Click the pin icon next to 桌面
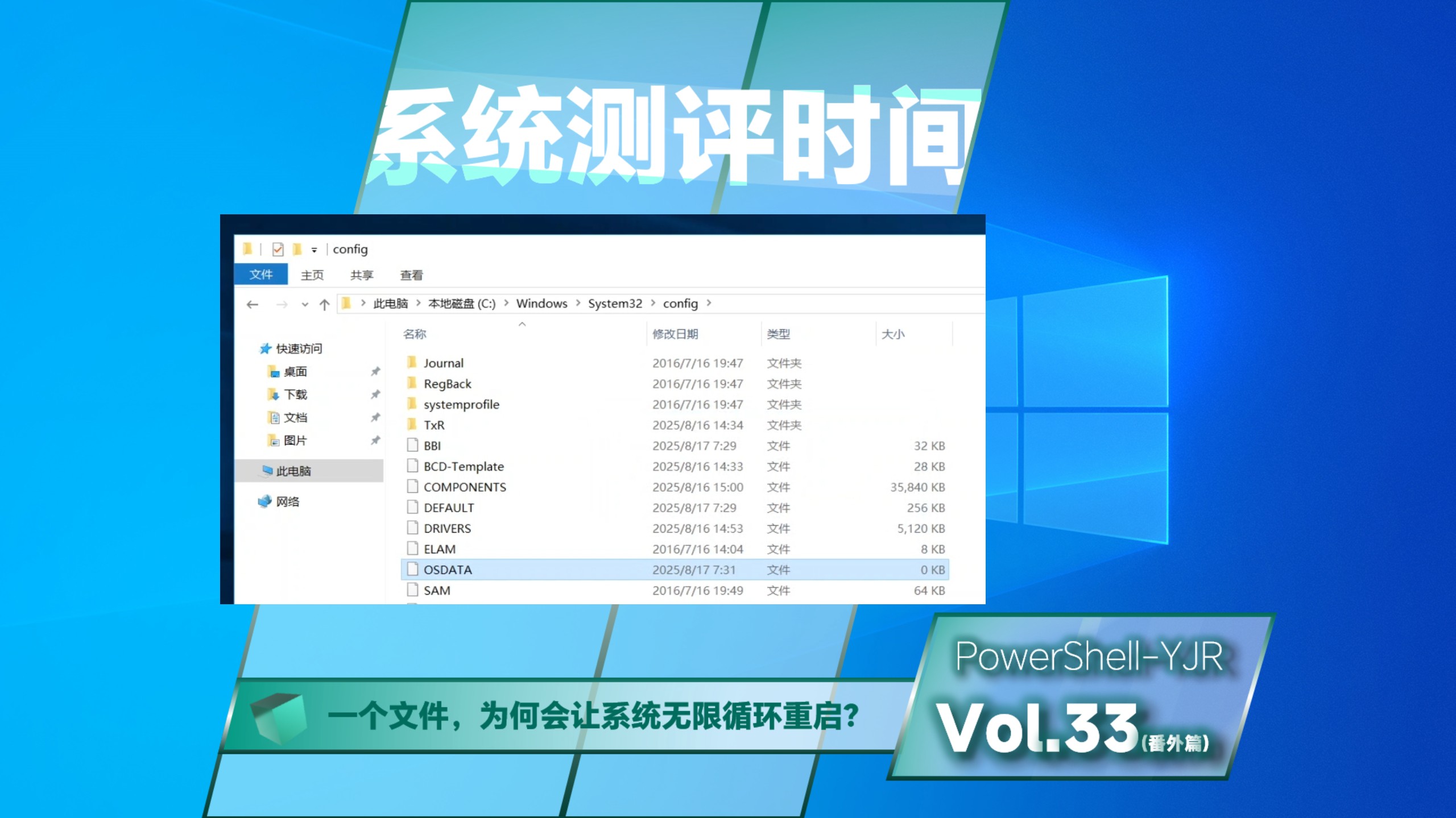 click(375, 372)
